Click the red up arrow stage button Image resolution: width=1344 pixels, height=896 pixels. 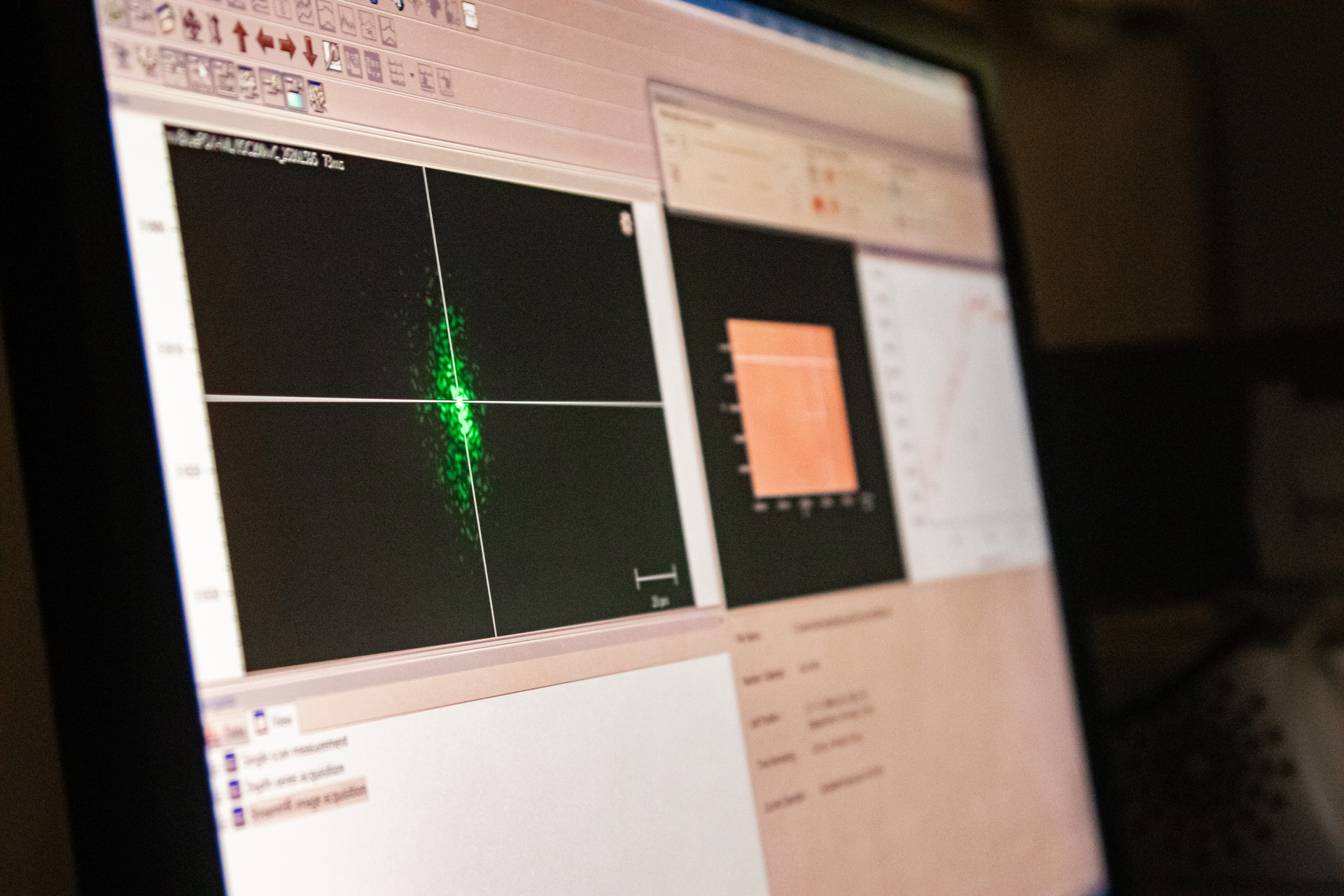[x=241, y=36]
